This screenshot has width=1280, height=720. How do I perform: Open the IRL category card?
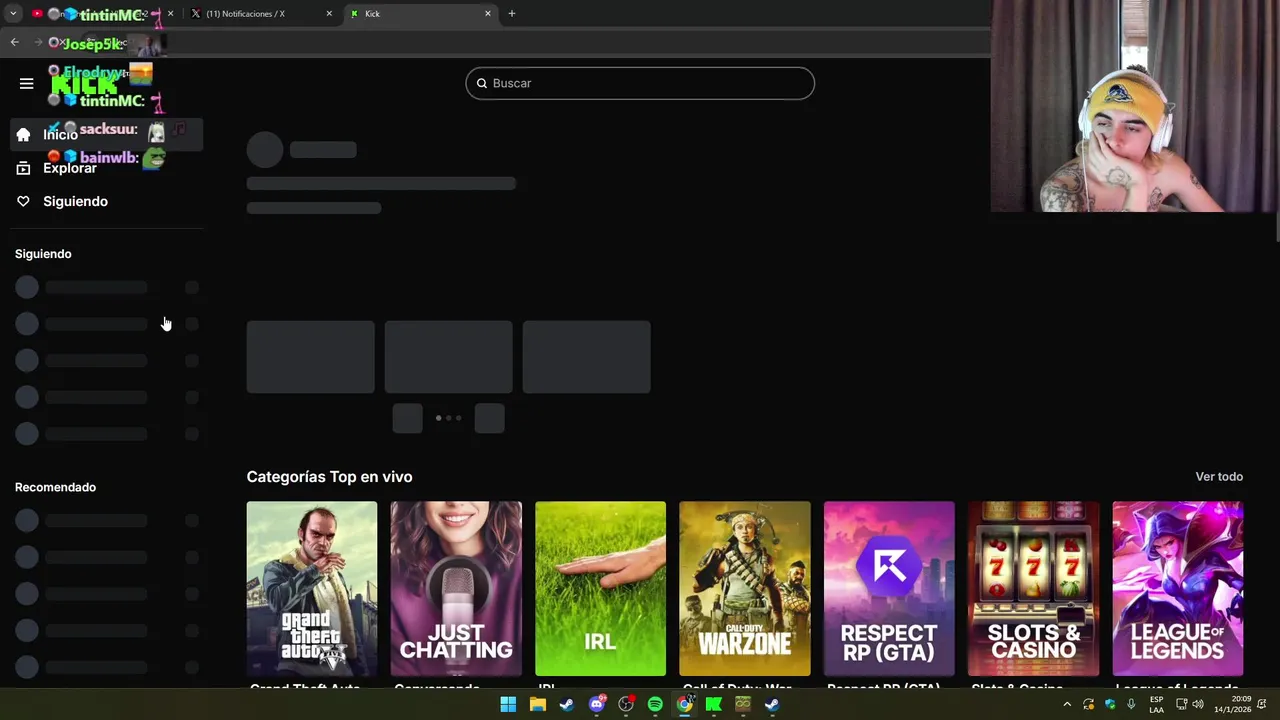click(x=600, y=589)
